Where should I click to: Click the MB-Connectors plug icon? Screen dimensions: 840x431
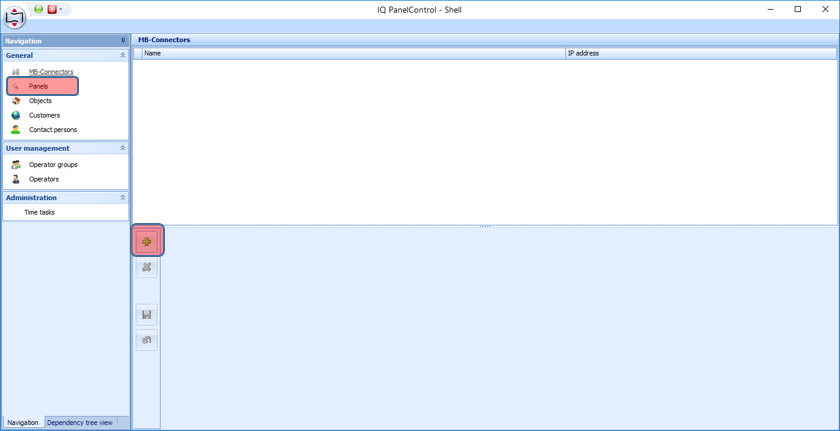(16, 72)
